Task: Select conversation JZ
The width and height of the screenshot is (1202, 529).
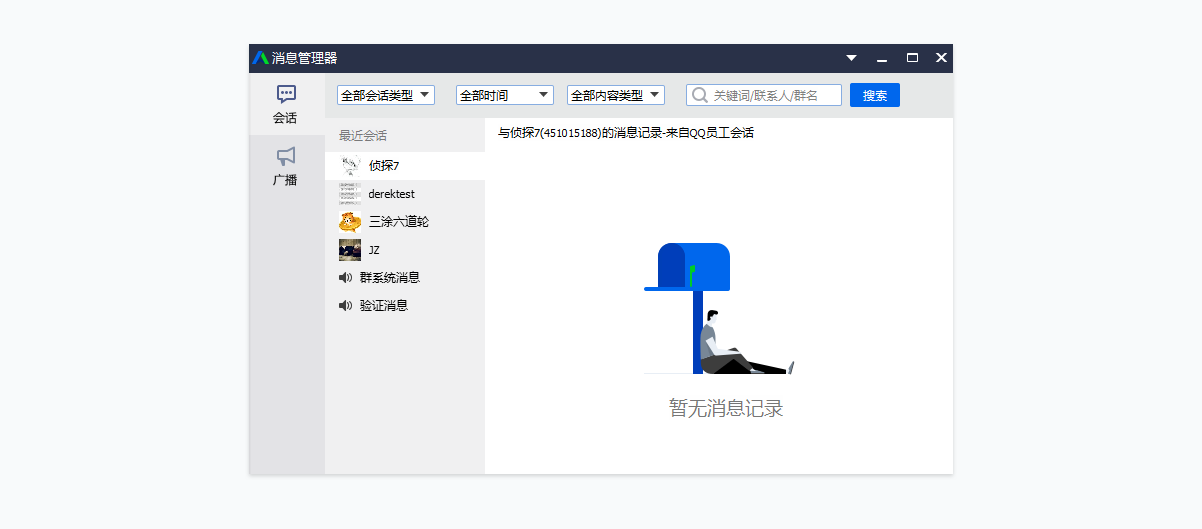Action: click(405, 250)
